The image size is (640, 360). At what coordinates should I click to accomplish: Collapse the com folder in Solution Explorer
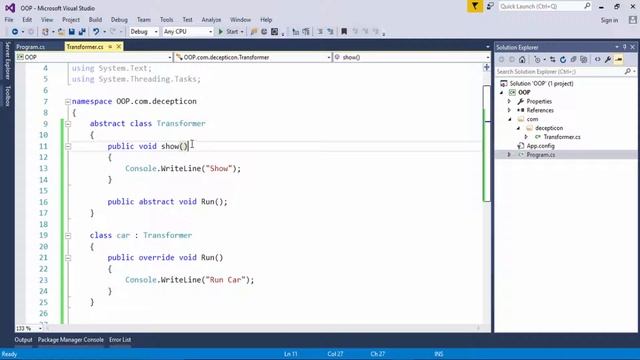[510, 119]
